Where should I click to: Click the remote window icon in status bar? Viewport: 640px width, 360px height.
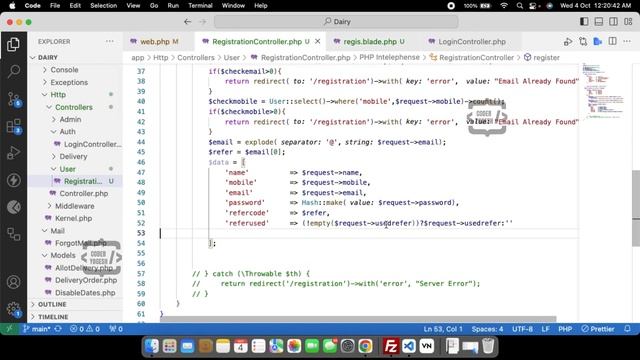(9, 329)
